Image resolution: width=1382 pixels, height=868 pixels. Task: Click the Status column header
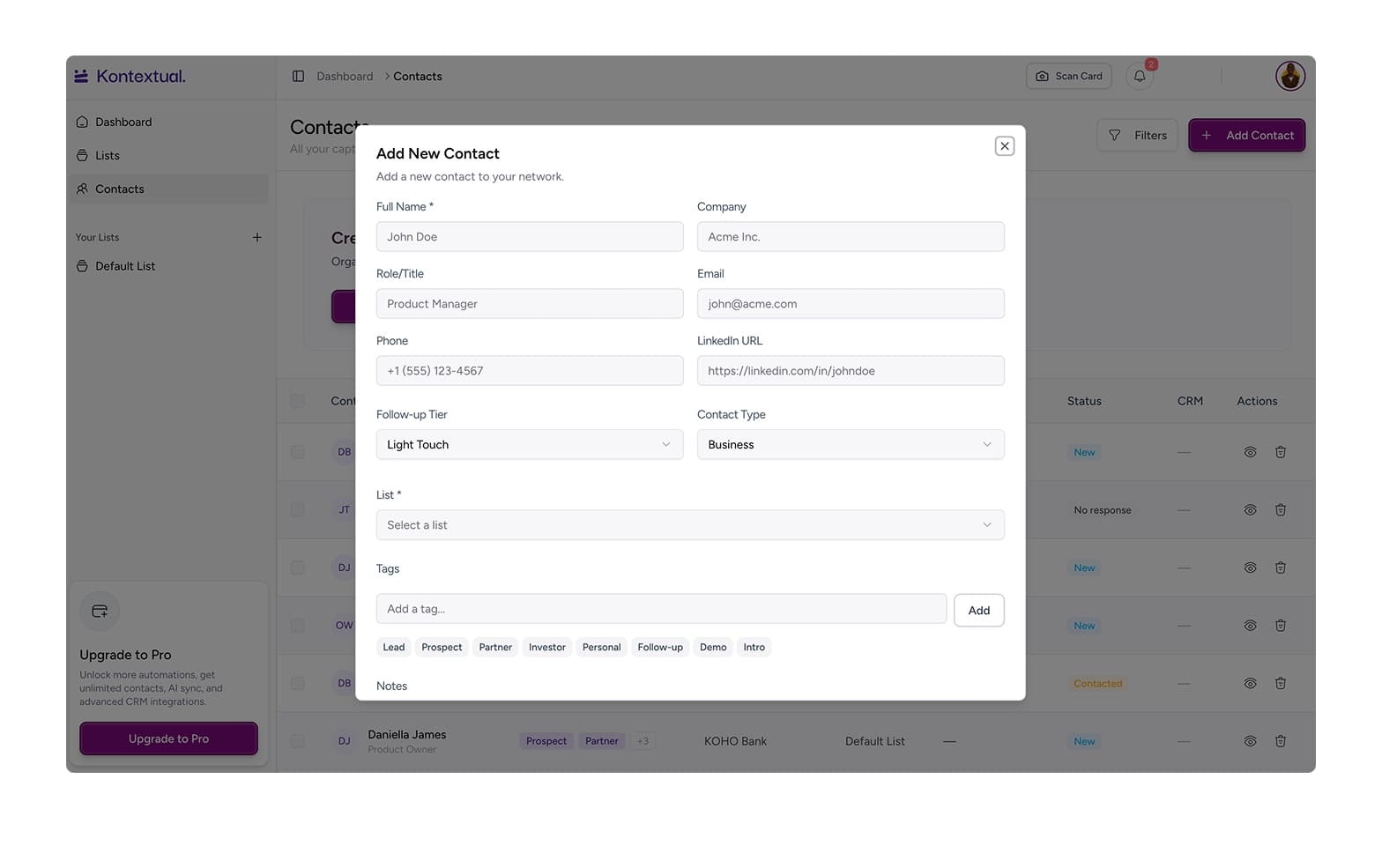click(1084, 401)
